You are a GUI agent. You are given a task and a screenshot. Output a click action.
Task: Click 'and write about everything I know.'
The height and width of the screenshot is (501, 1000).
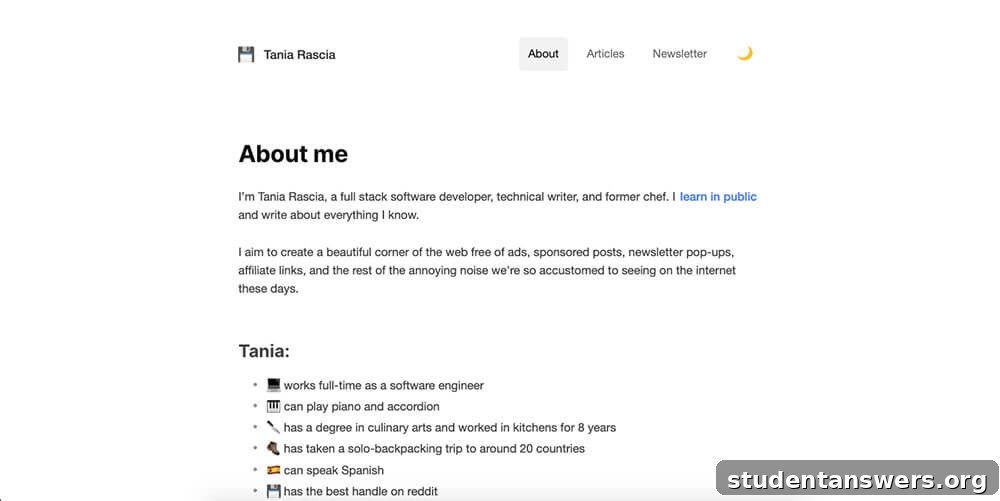pos(329,215)
